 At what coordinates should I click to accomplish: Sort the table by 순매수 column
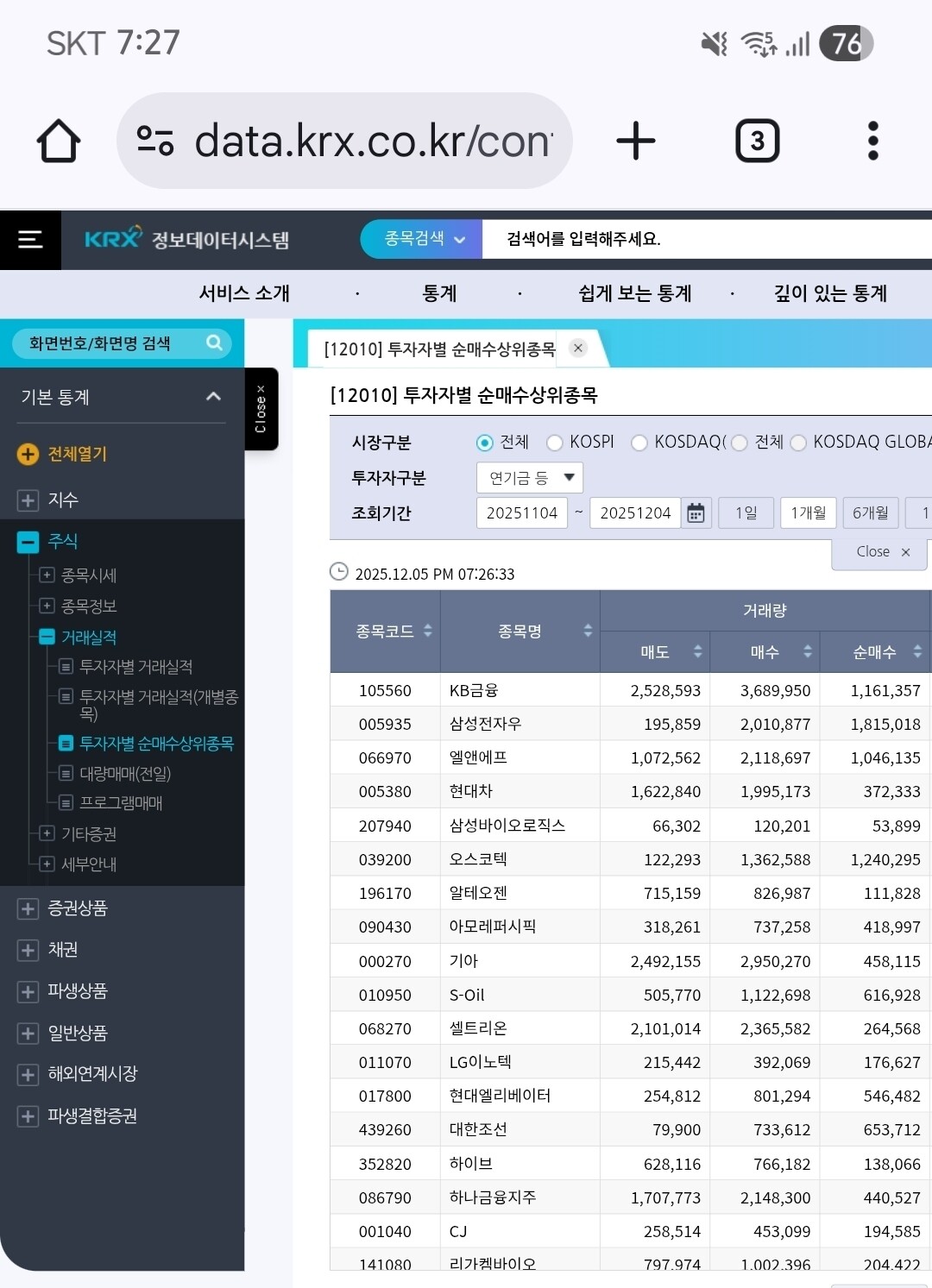pyautogui.click(x=917, y=652)
